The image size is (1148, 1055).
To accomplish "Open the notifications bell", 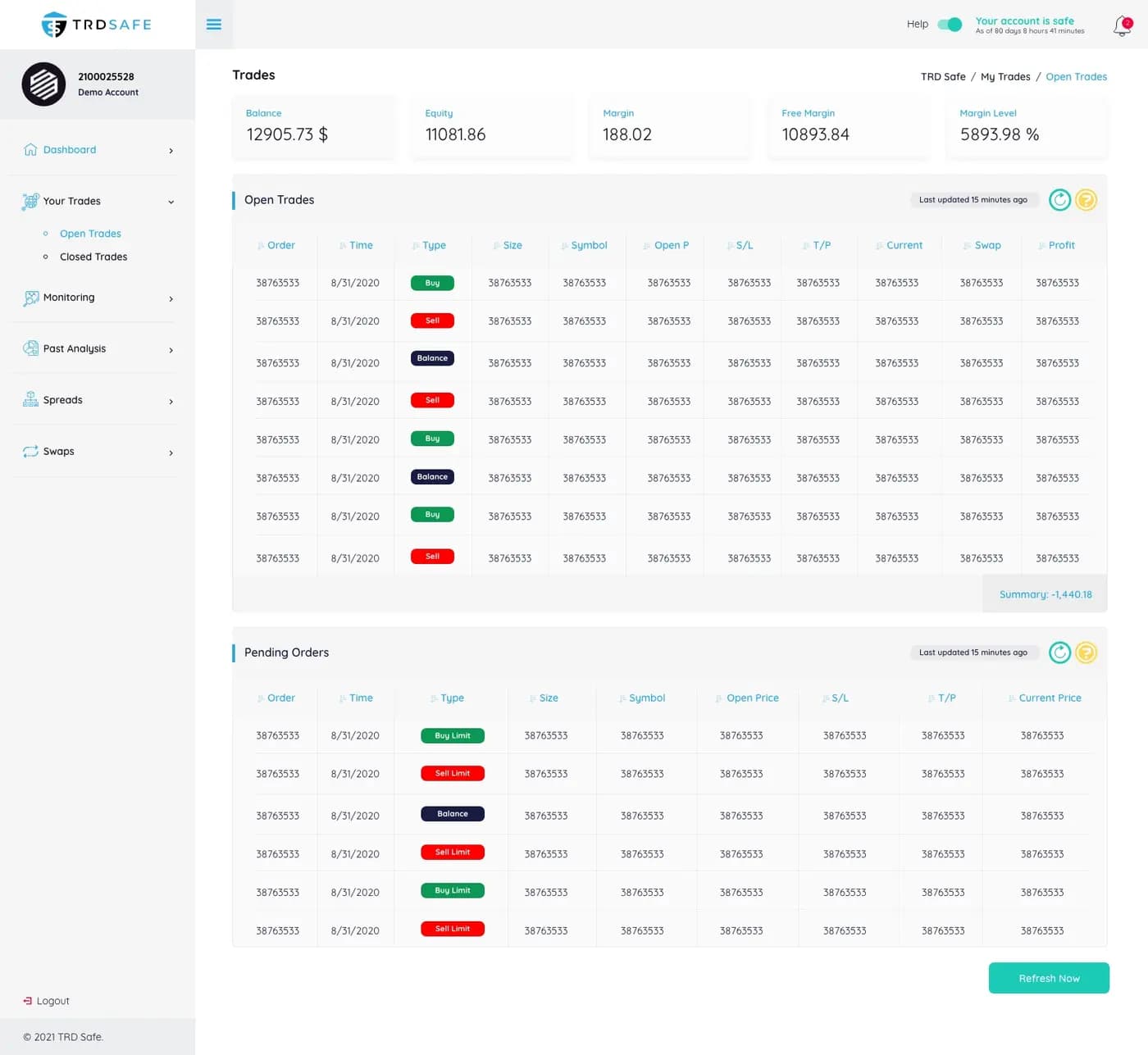I will [1122, 26].
